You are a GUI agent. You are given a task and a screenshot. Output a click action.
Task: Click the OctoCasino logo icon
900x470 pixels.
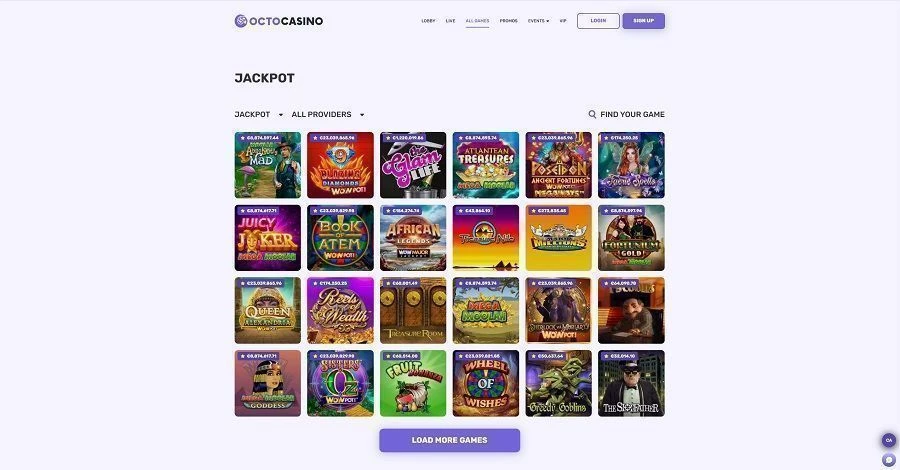point(241,21)
